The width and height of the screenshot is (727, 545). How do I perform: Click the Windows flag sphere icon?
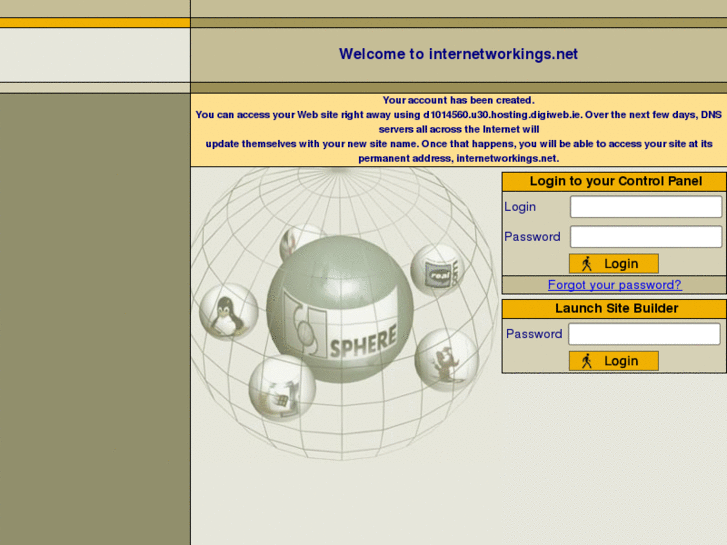click(282, 388)
